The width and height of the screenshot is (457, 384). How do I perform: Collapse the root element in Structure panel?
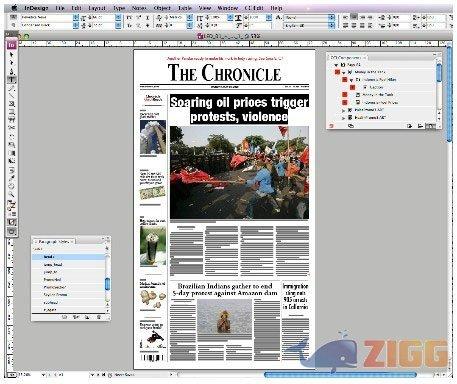(336, 65)
